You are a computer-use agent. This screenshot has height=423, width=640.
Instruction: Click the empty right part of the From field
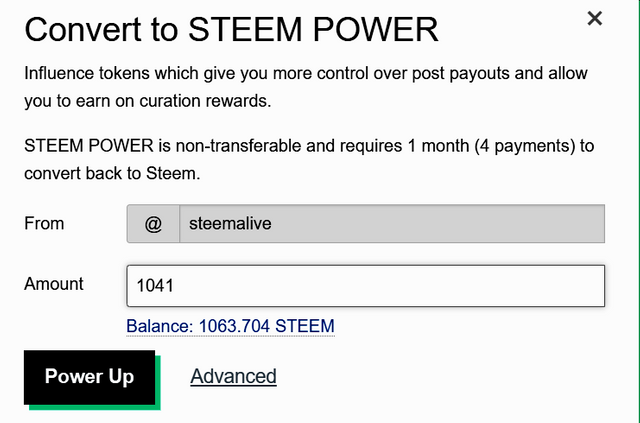coord(500,224)
